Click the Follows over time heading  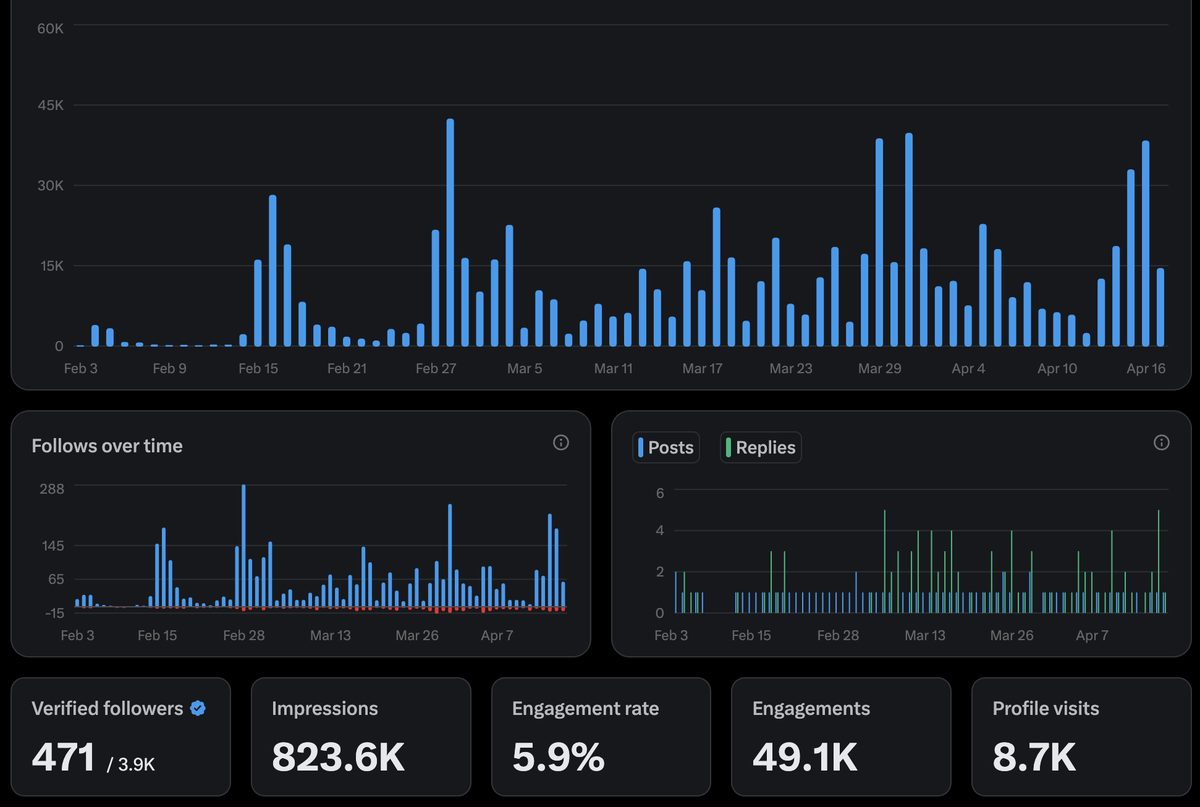point(107,446)
